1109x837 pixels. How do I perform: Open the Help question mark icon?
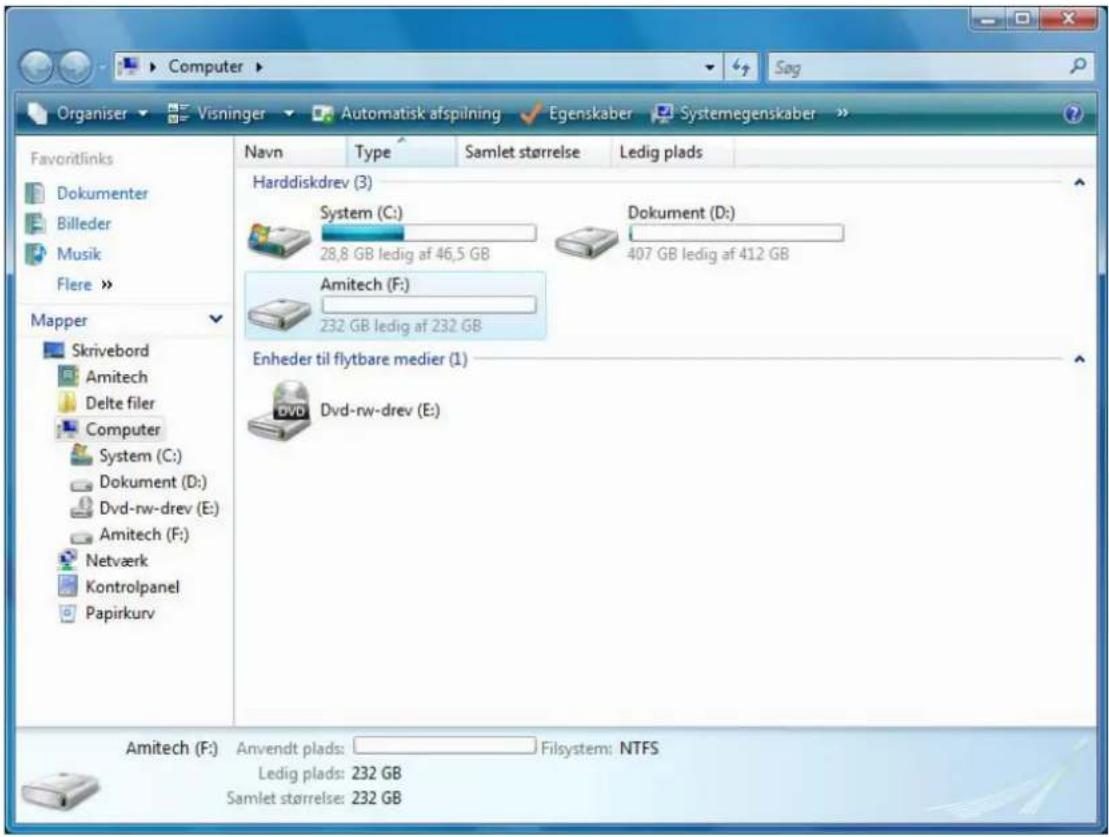click(1073, 114)
